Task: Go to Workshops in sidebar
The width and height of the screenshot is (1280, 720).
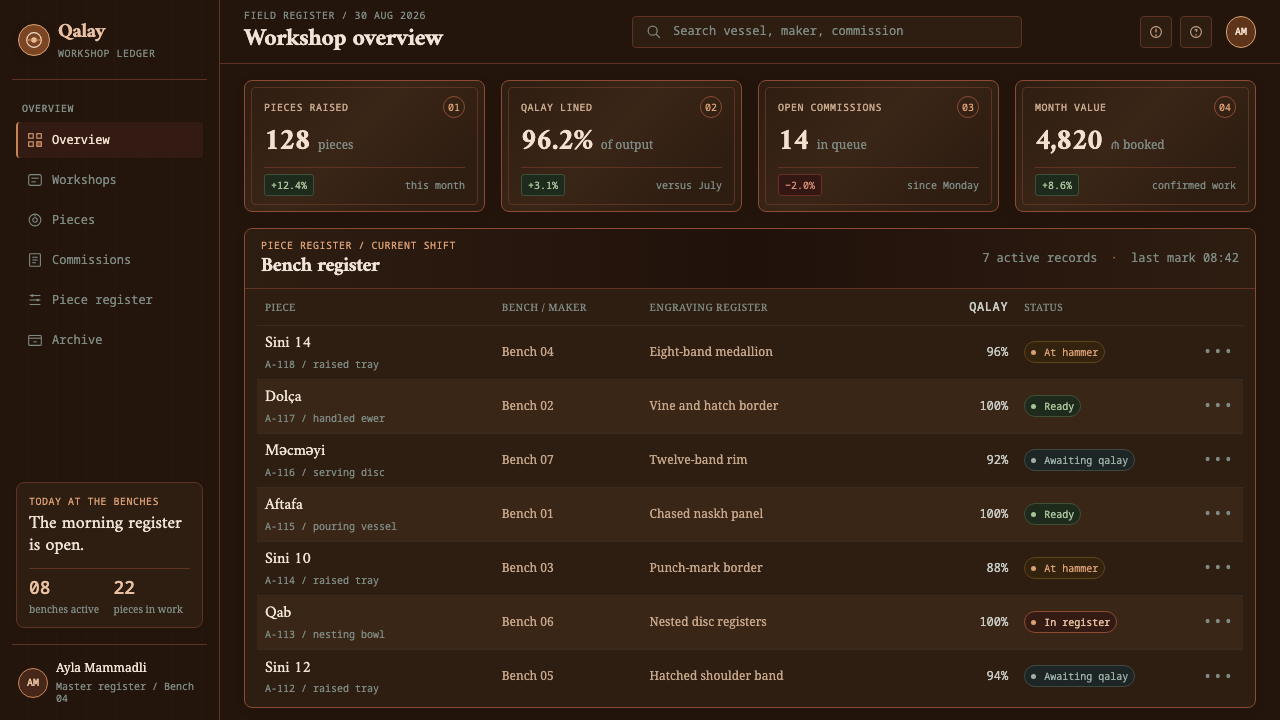Action: 110,180
